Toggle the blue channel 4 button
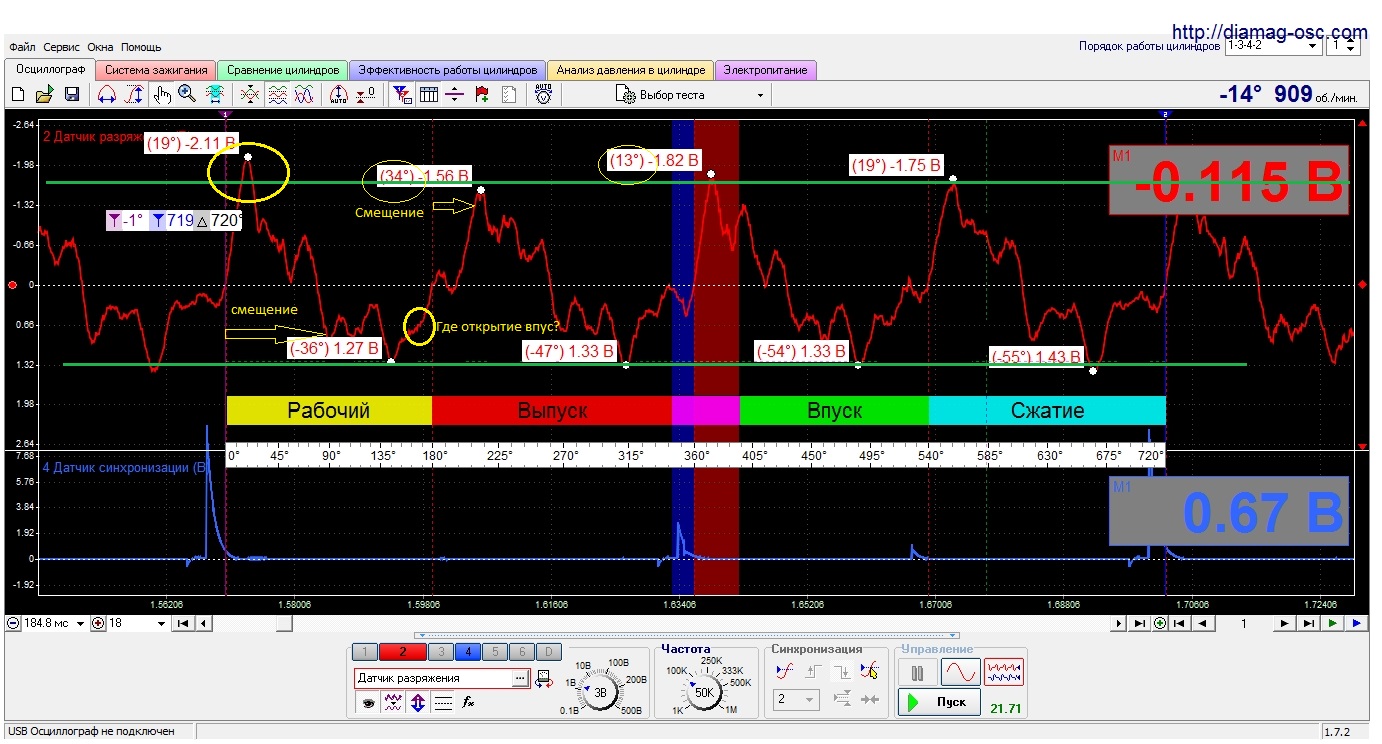 [x=467, y=652]
